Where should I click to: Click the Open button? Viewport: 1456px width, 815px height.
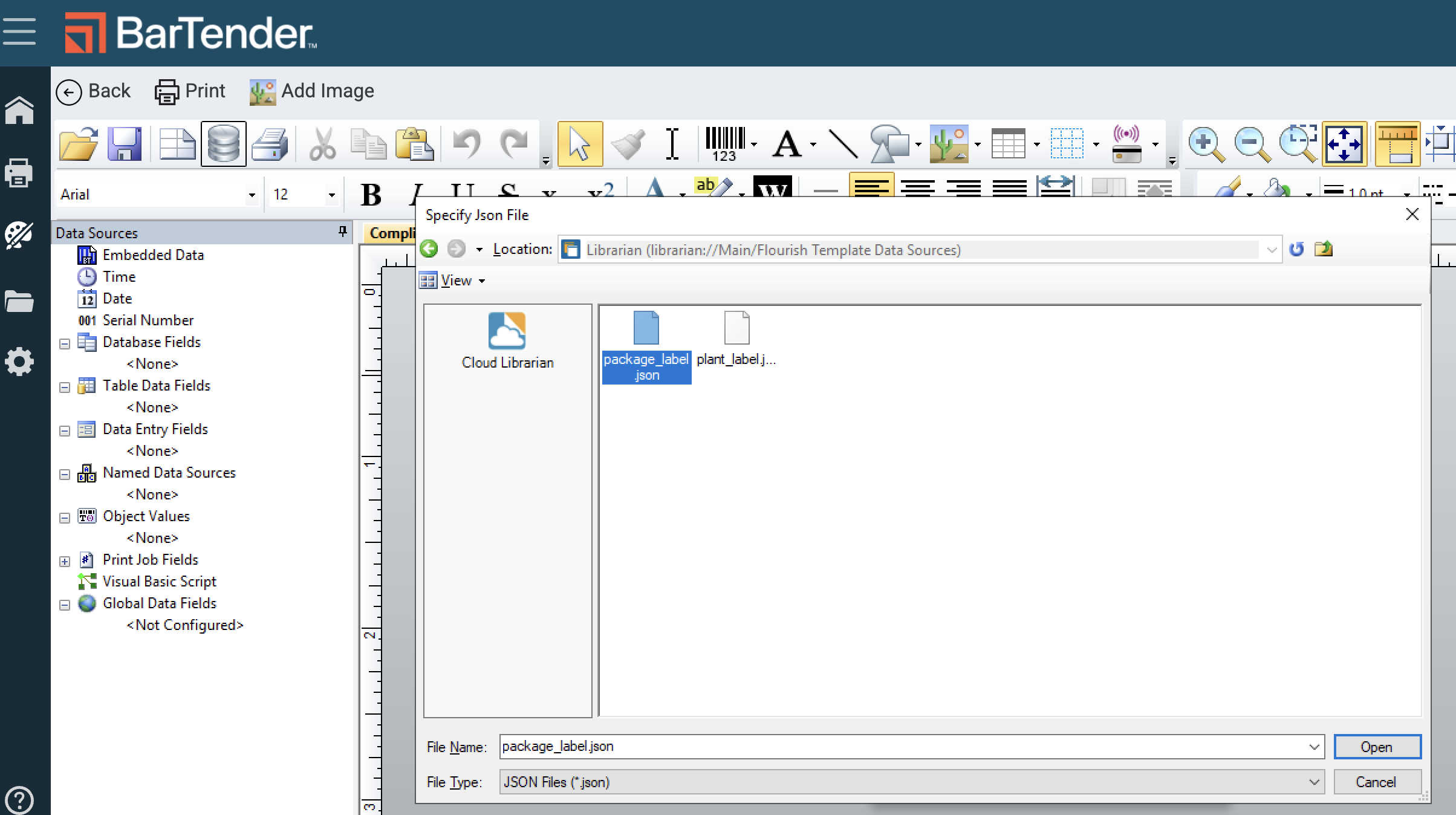point(1377,747)
